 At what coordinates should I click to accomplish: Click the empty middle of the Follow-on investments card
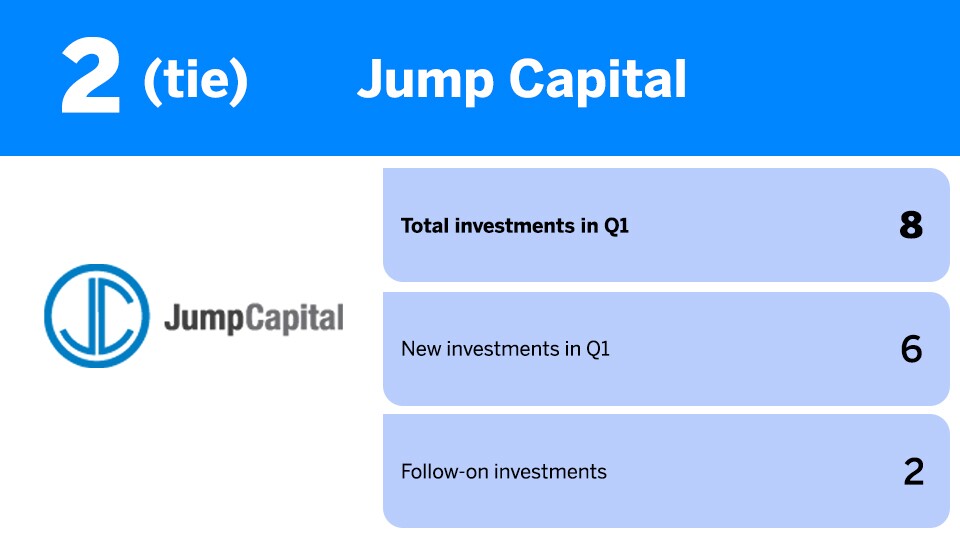click(750, 472)
